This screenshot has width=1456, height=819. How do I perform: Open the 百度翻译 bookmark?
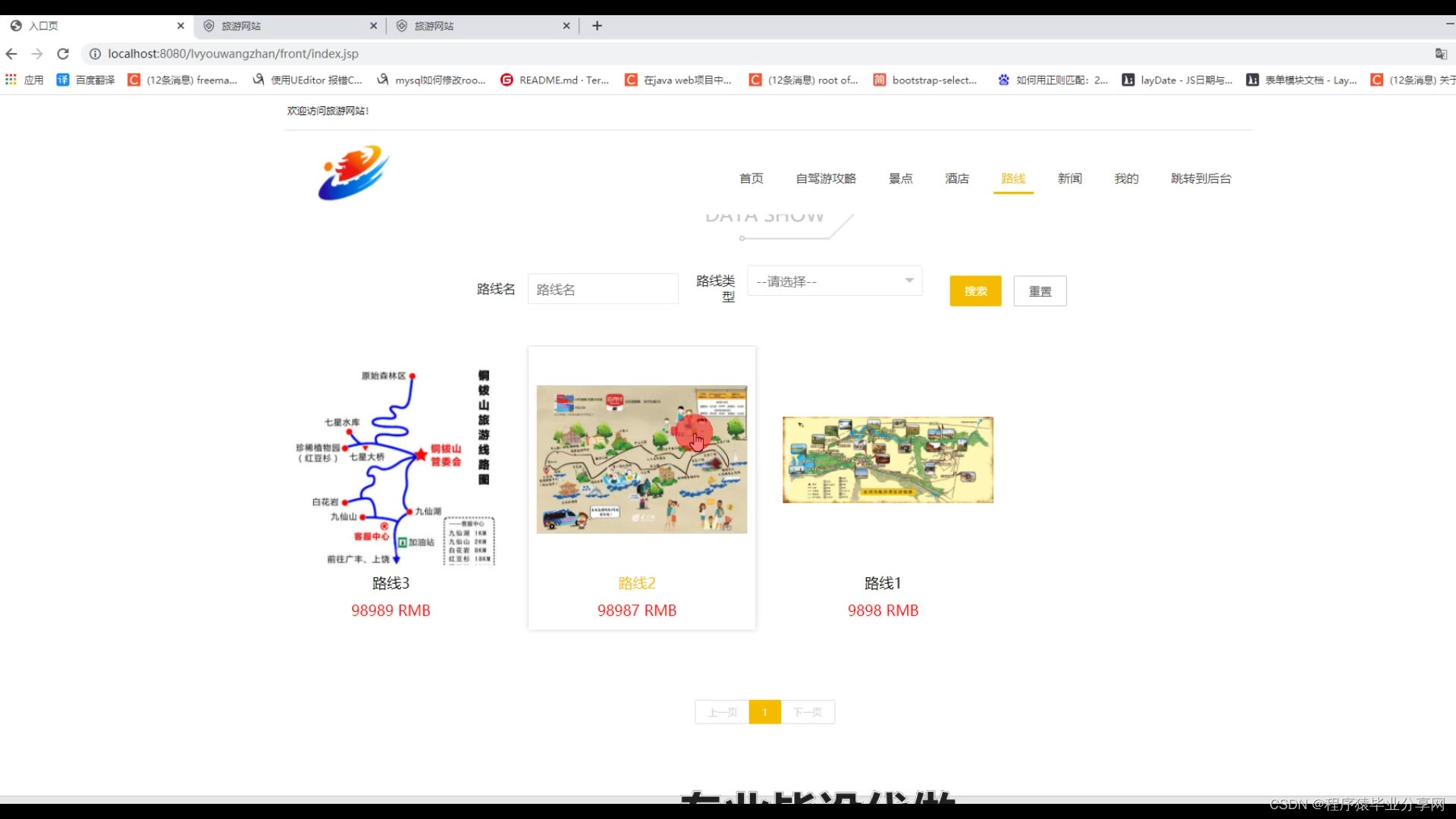point(86,80)
